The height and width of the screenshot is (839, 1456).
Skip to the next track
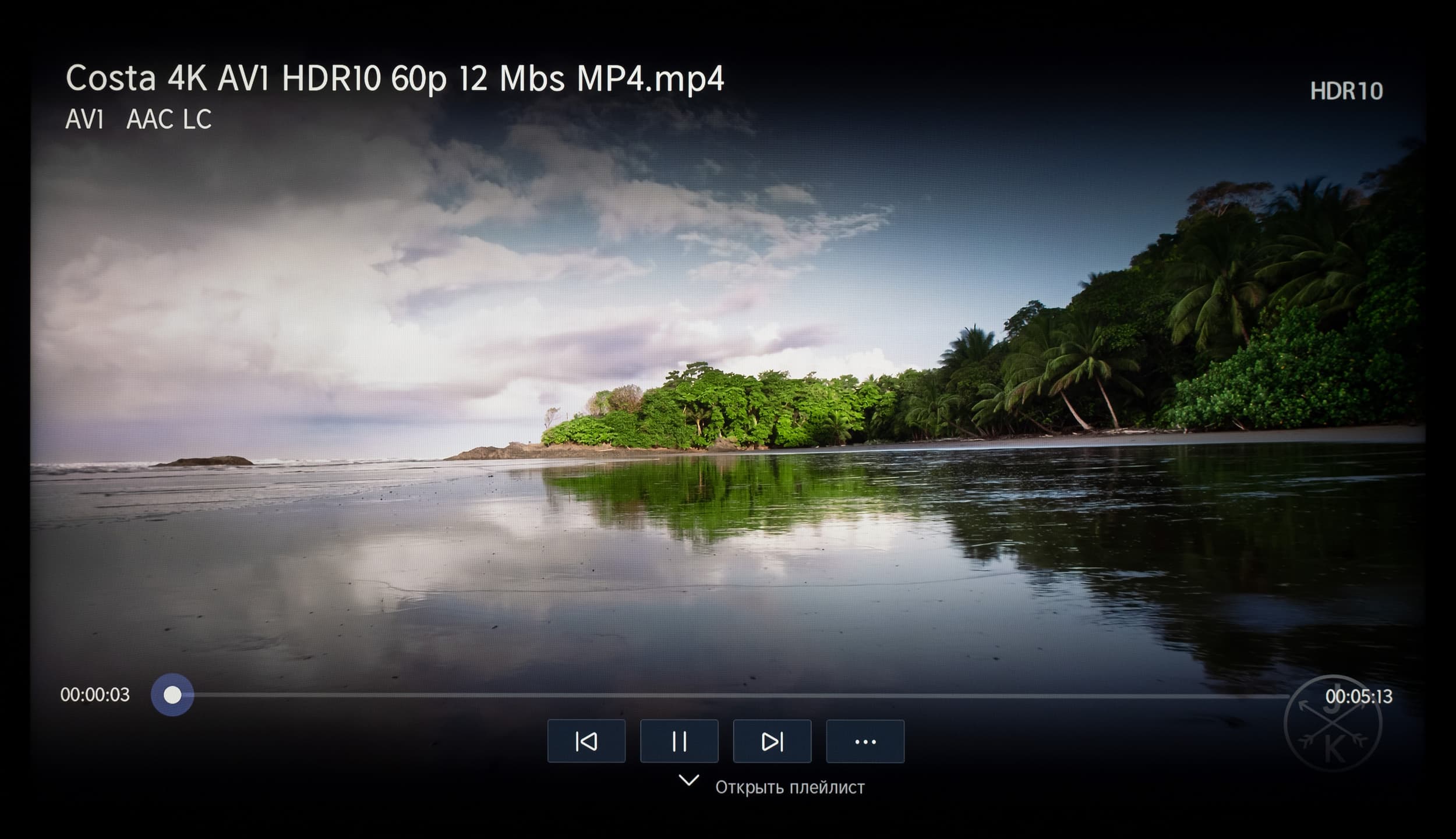coord(772,741)
